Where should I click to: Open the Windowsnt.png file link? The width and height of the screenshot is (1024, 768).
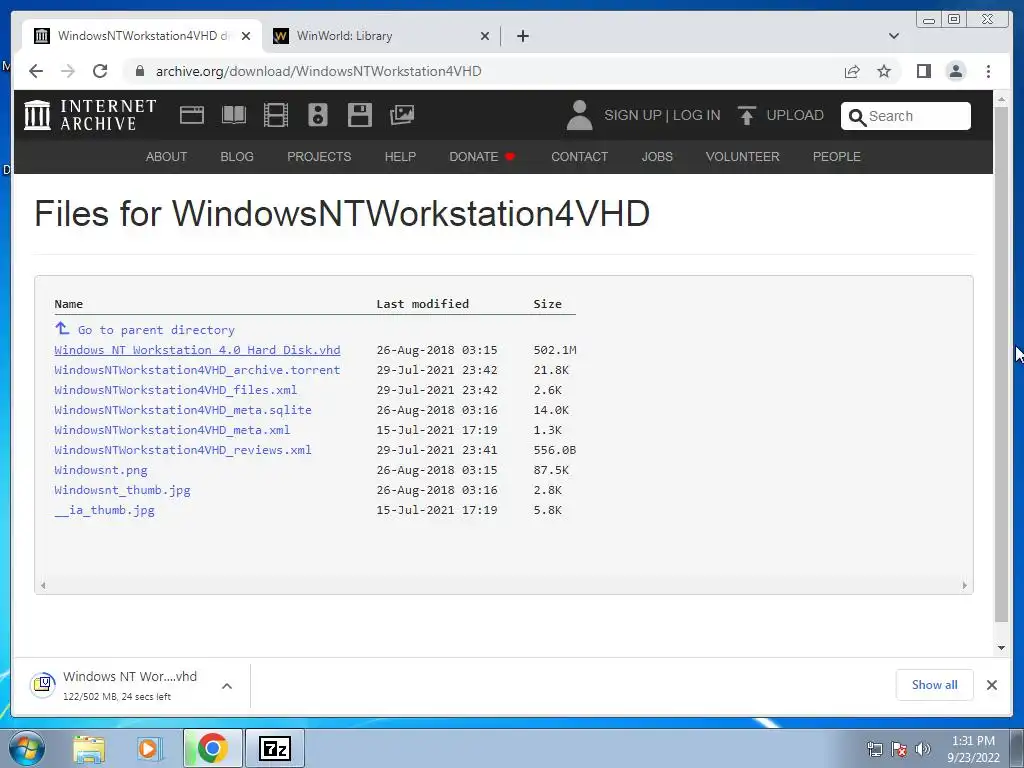(x=101, y=470)
